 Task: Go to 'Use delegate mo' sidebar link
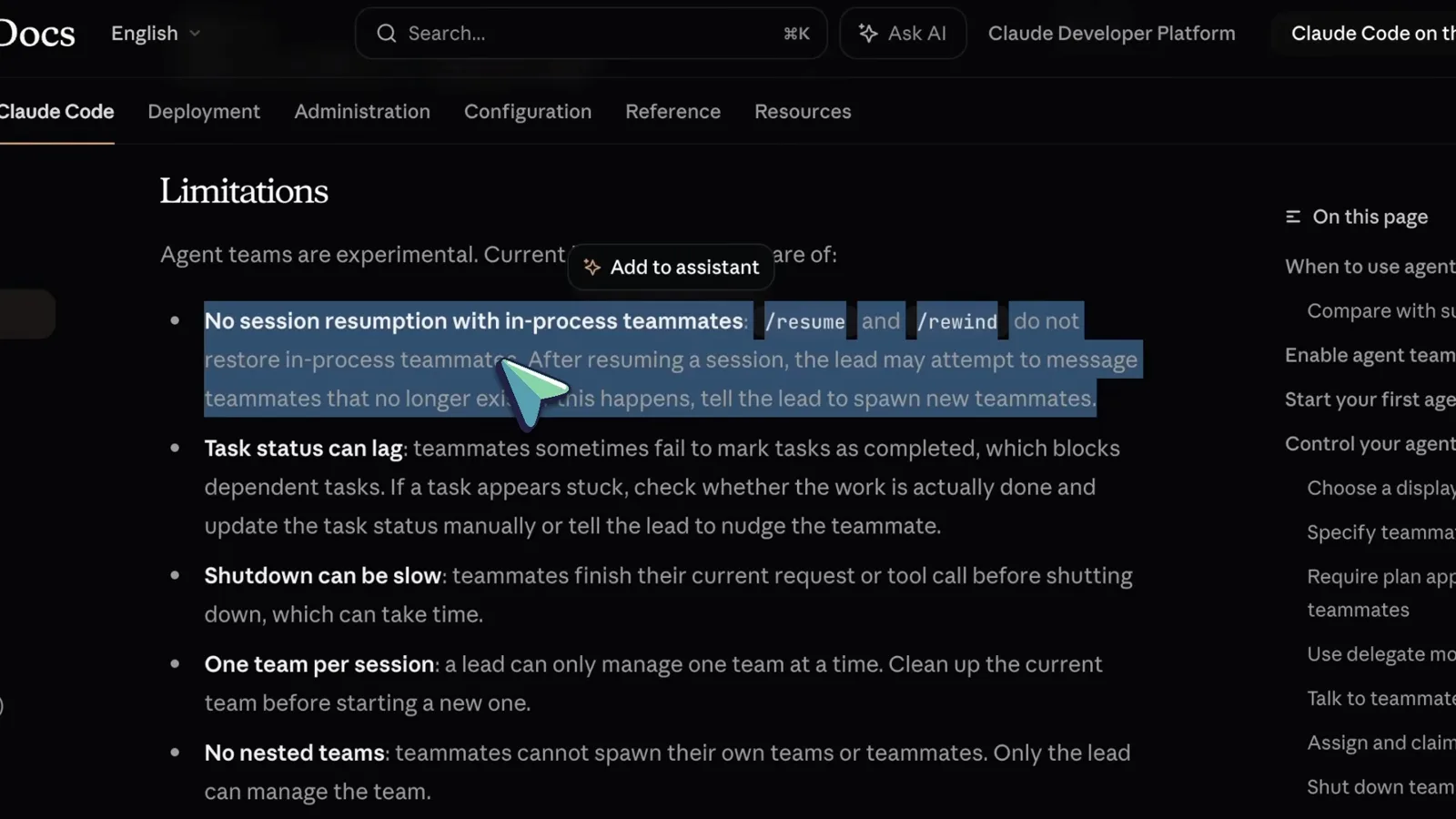[x=1381, y=654]
